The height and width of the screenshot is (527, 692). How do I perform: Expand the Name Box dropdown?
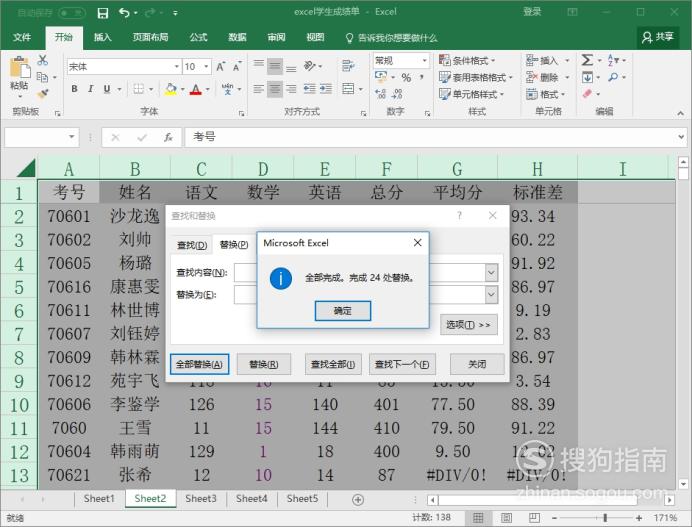71,137
